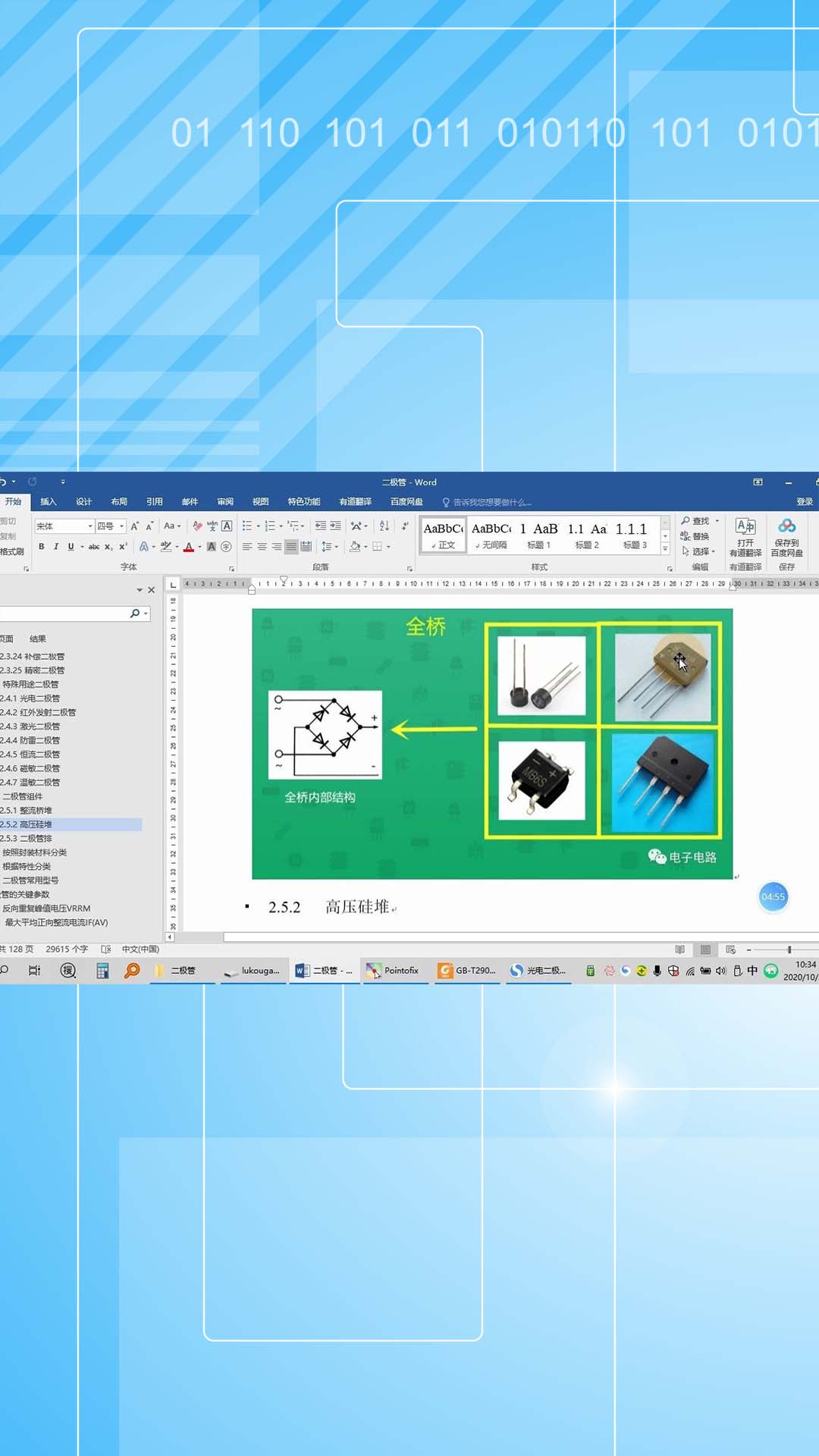Switch to the Insert tab
Viewport: 819px width, 1456px height.
[49, 502]
